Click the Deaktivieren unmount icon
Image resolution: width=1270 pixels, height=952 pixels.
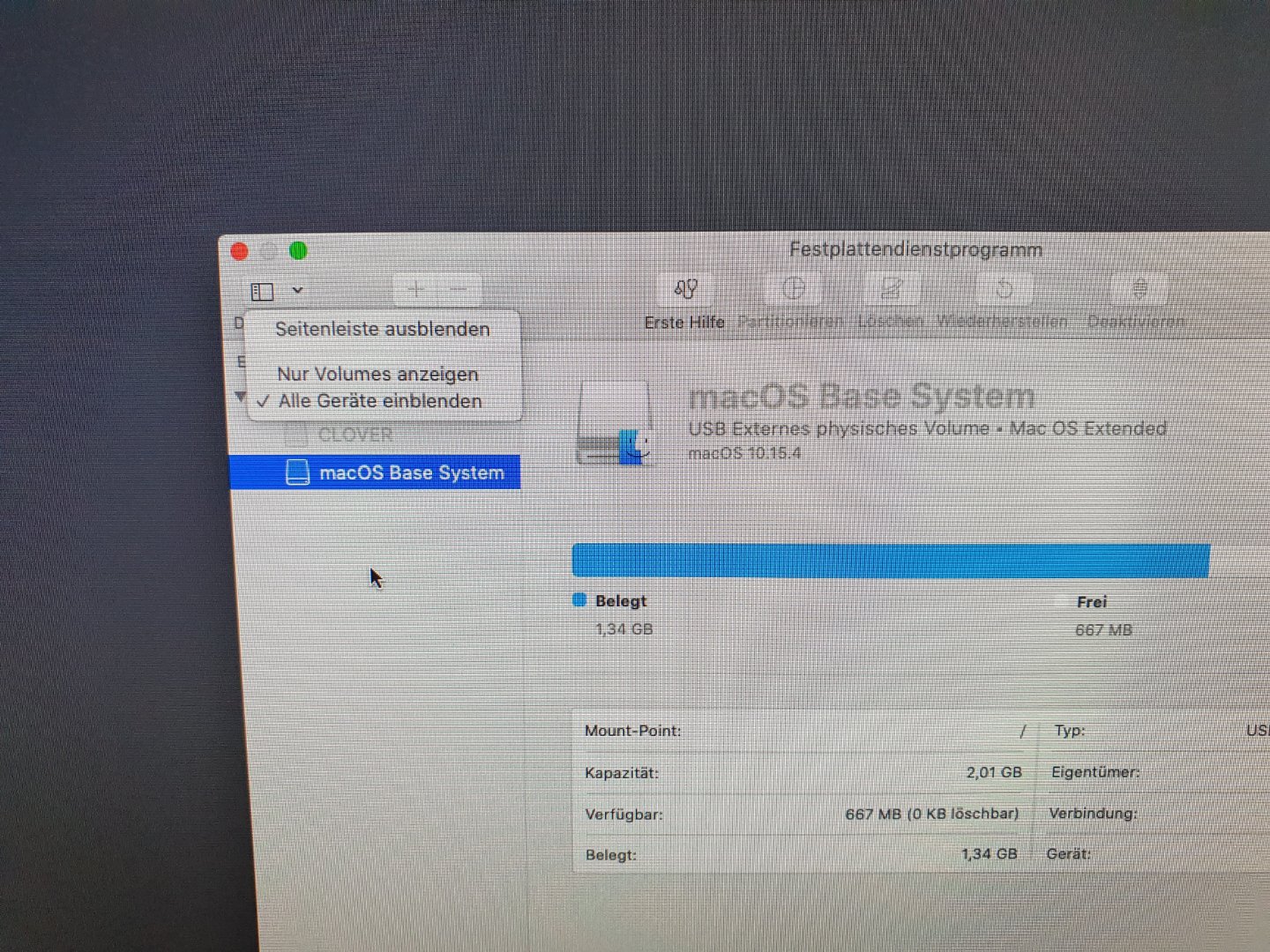pos(1139,287)
